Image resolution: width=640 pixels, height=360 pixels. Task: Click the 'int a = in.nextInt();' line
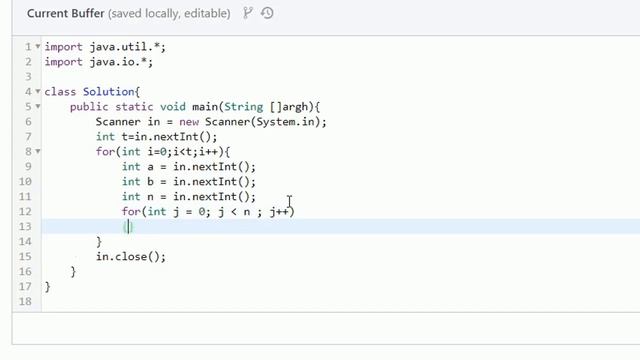189,167
